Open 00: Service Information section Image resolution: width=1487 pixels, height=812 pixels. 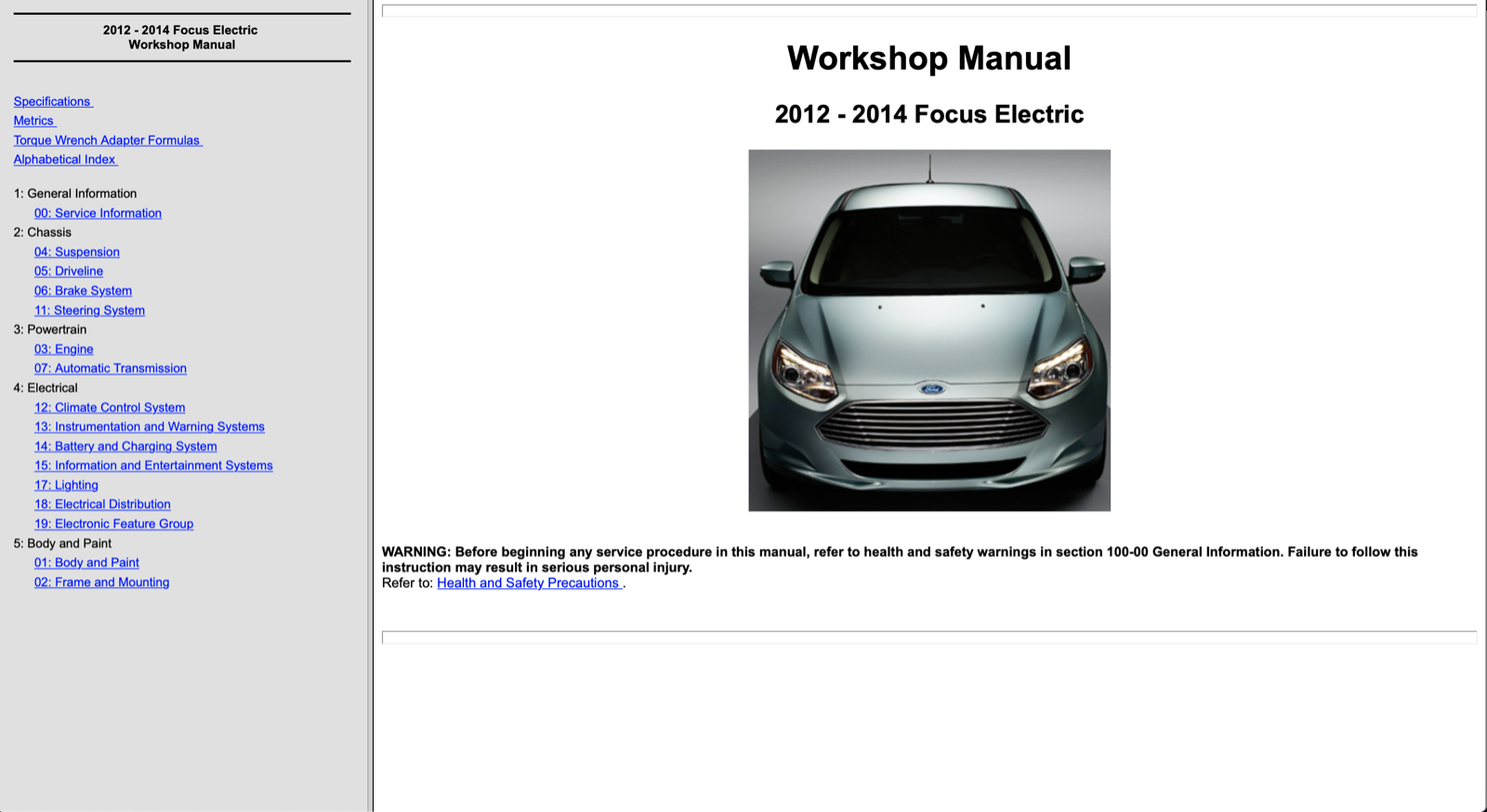click(98, 214)
